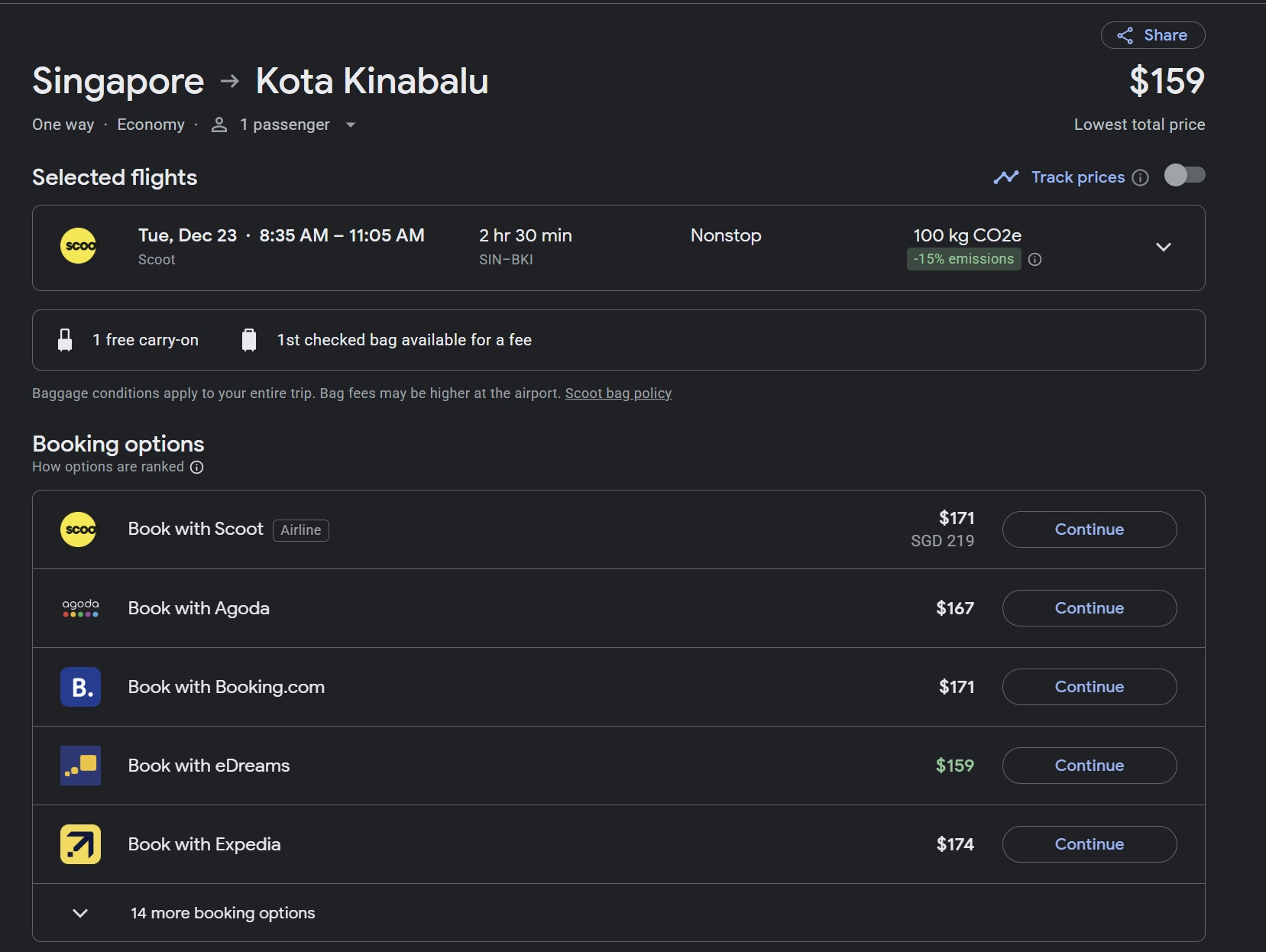Click Book with Agoda label
The image size is (1266, 952).
pos(199,608)
